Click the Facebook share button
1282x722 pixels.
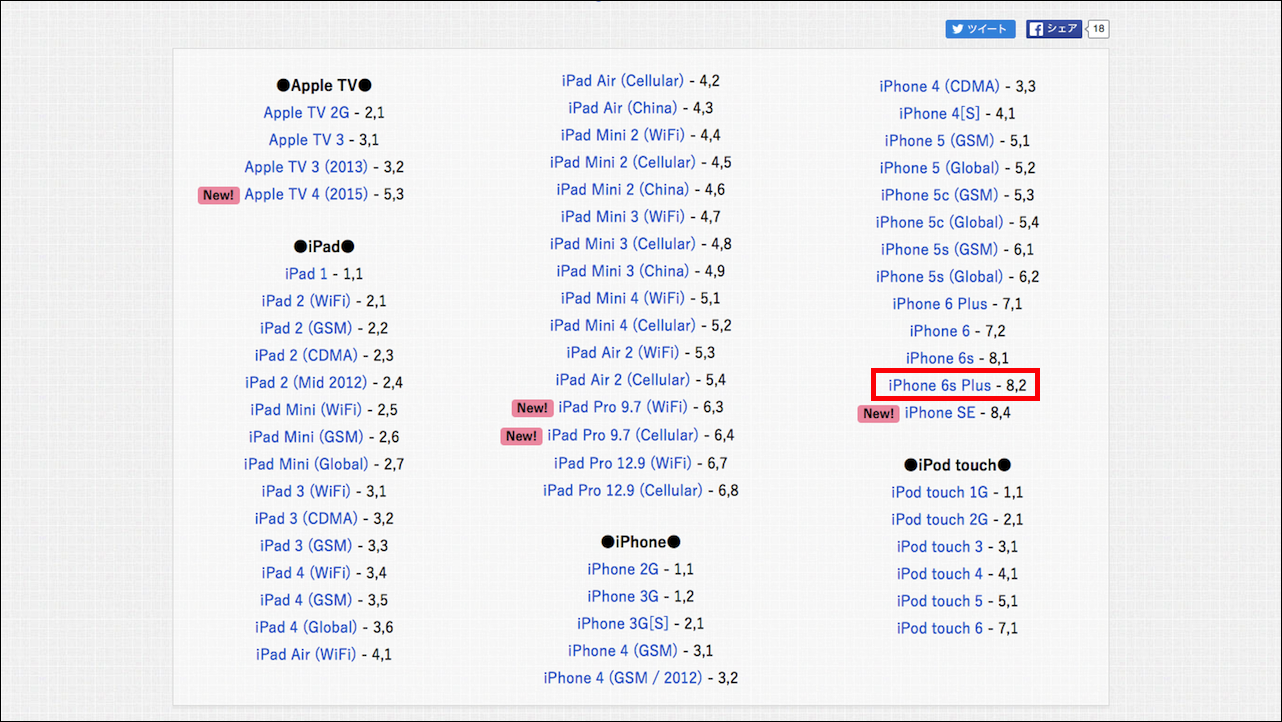click(x=1054, y=29)
